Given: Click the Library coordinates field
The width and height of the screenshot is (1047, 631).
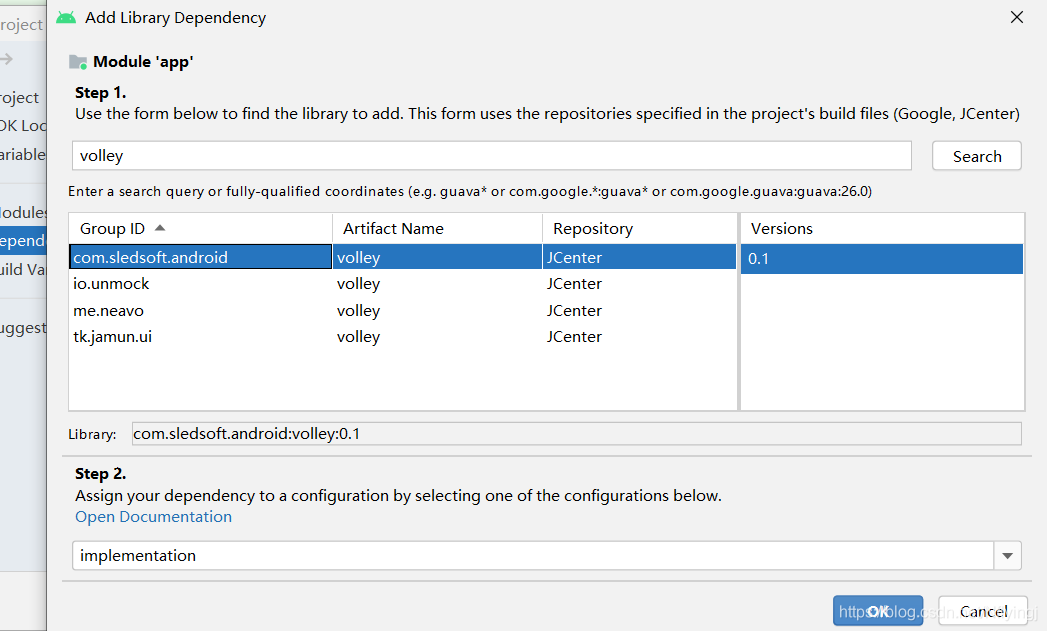Looking at the screenshot, I should [x=576, y=433].
